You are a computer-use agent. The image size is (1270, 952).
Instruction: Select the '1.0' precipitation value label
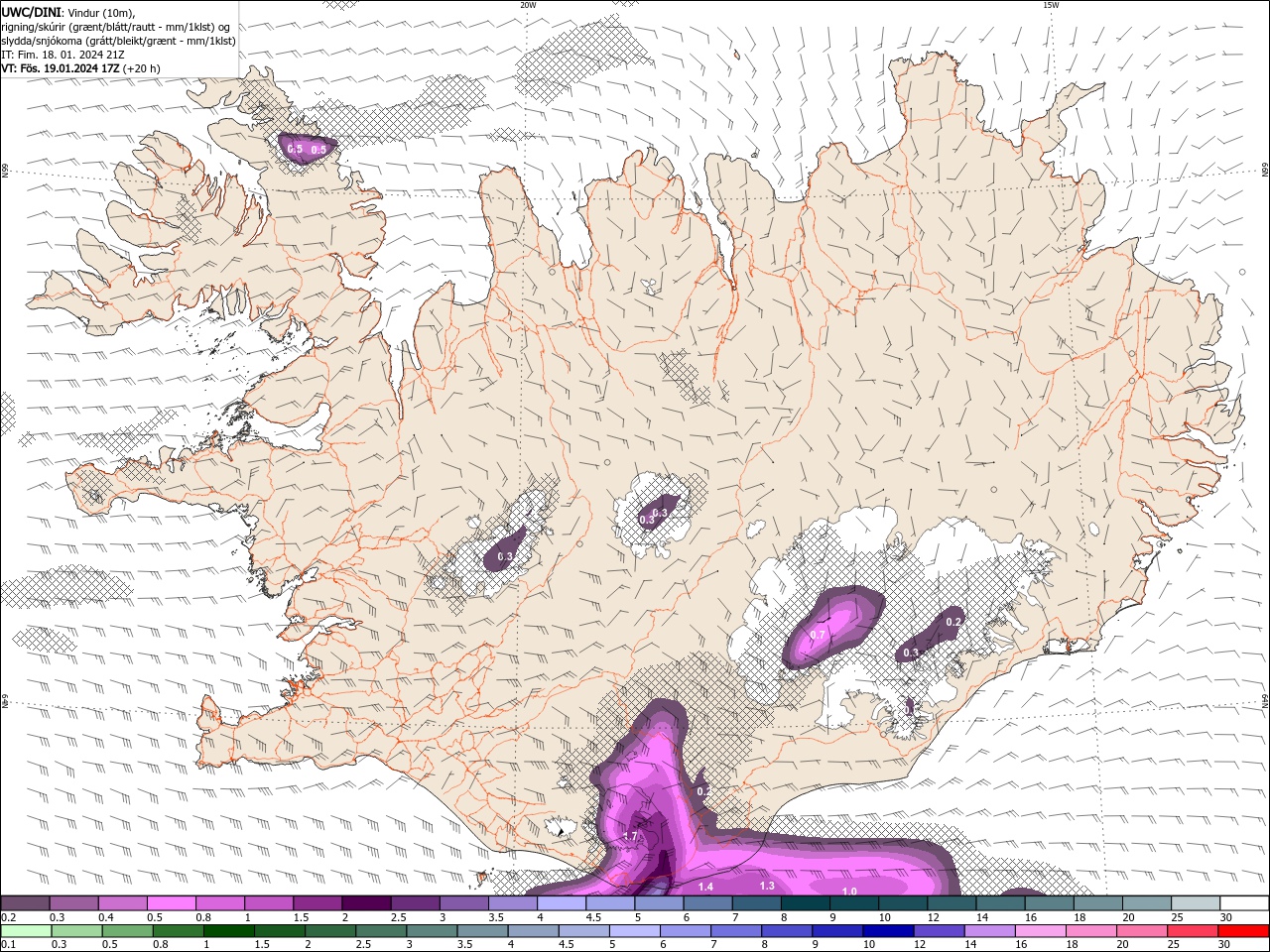(x=849, y=892)
